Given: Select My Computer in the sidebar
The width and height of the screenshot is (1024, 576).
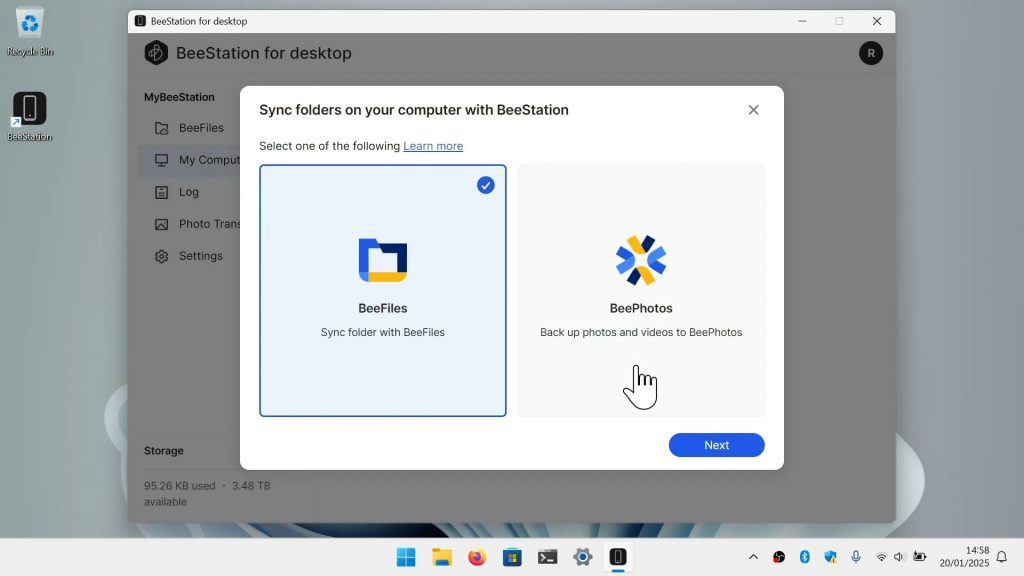Looking at the screenshot, I should [189, 160].
